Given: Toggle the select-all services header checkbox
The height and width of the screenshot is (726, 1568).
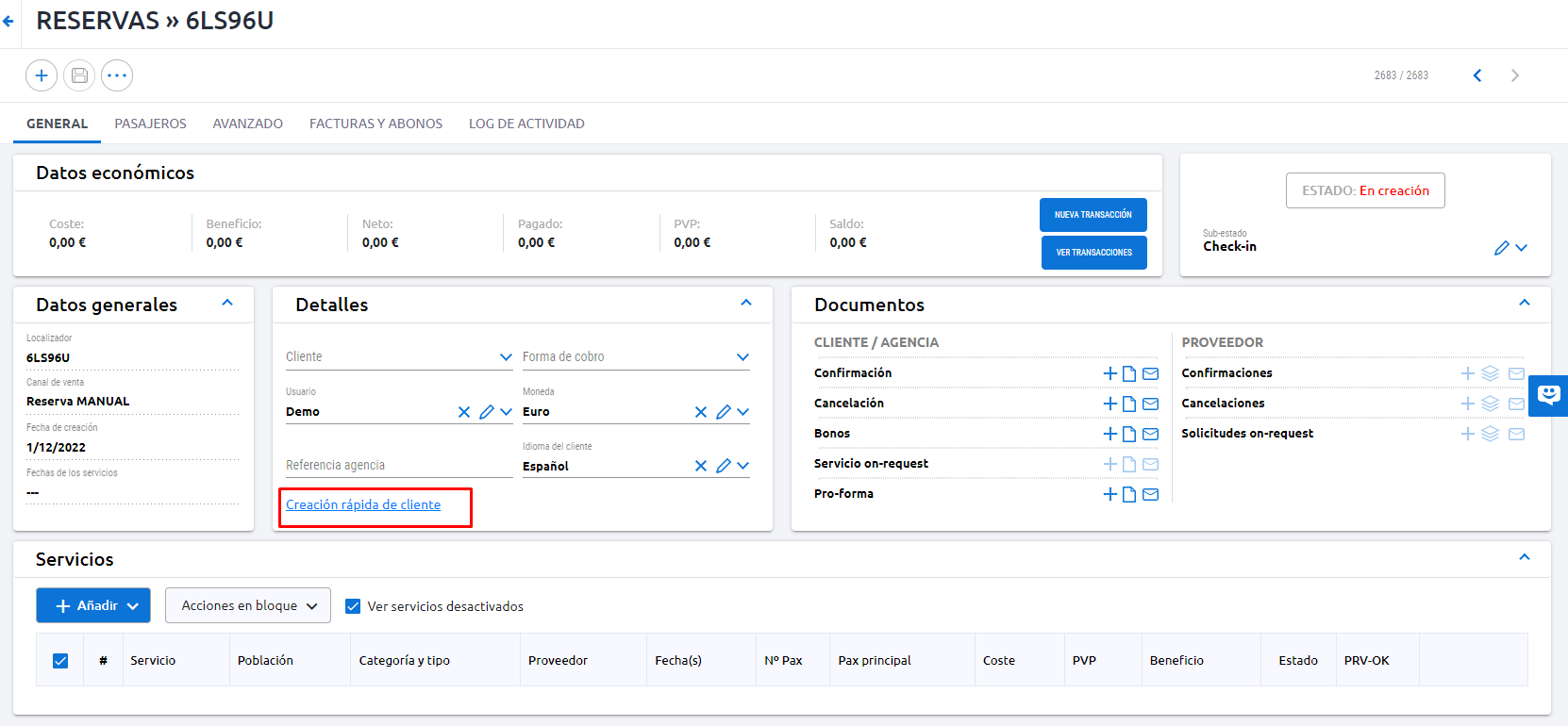Looking at the screenshot, I should click(60, 661).
